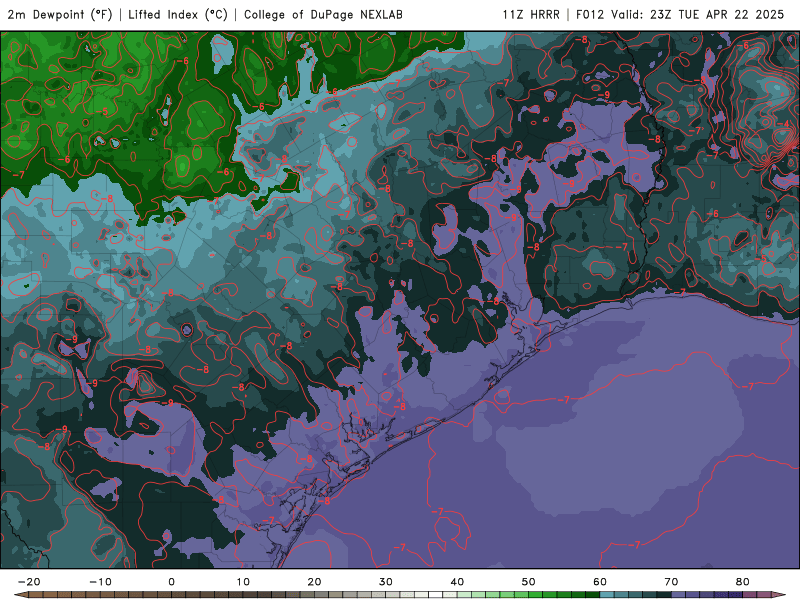
Task: Click the left arrow end of the color bar
Action: pos(21,595)
